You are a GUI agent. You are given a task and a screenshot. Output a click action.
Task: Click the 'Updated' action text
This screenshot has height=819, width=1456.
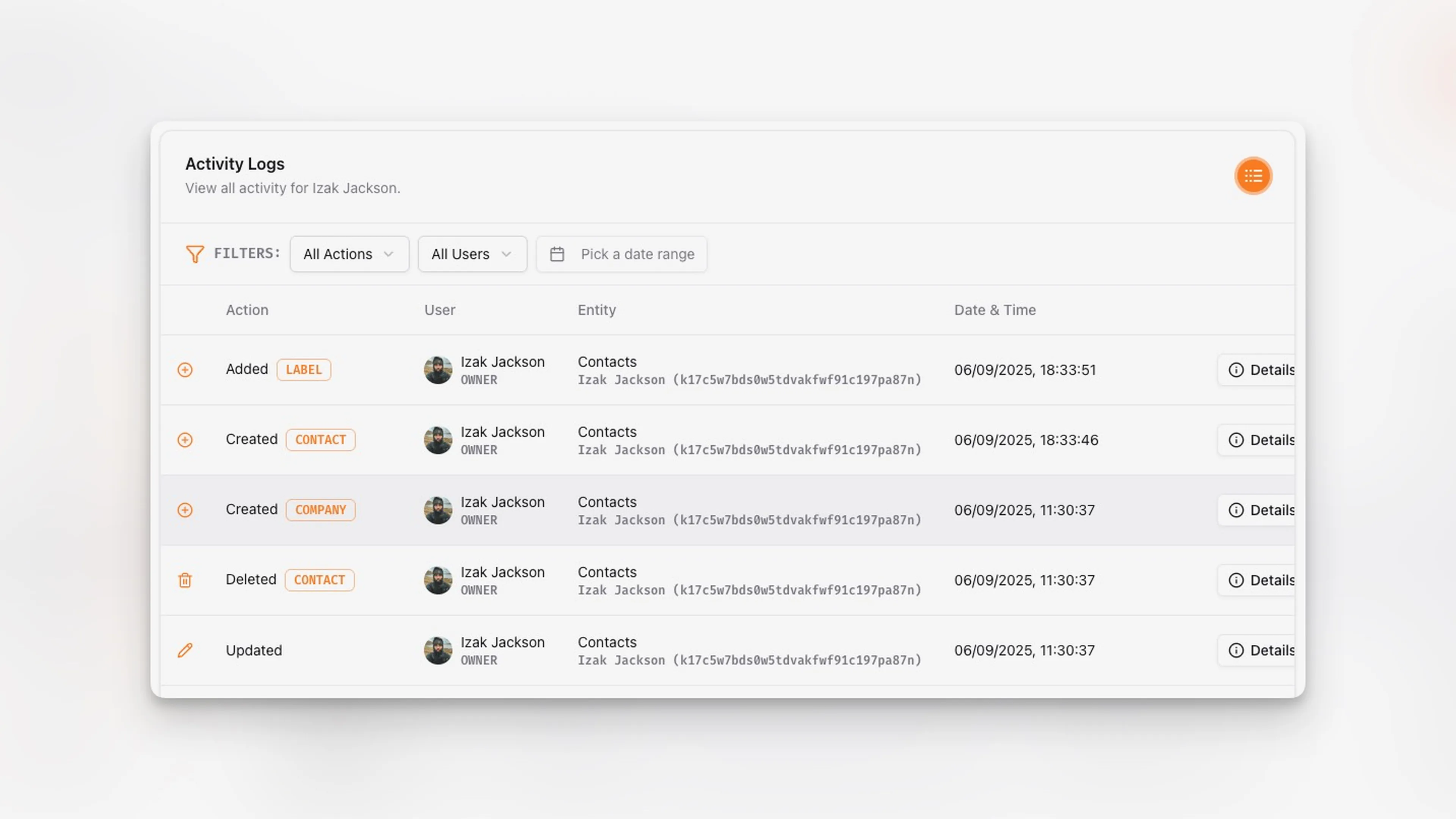(x=254, y=651)
